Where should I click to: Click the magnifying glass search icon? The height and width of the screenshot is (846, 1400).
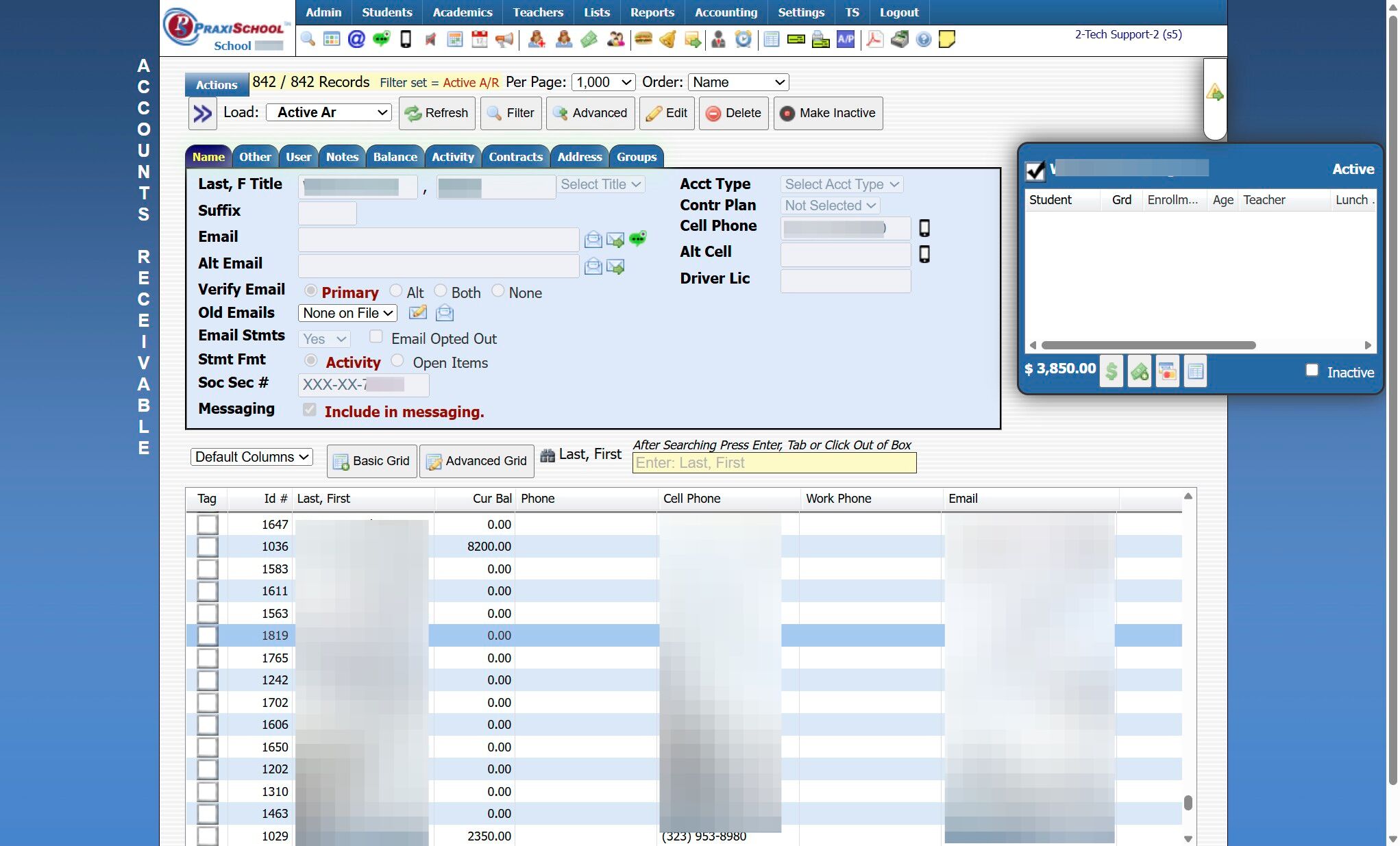308,39
